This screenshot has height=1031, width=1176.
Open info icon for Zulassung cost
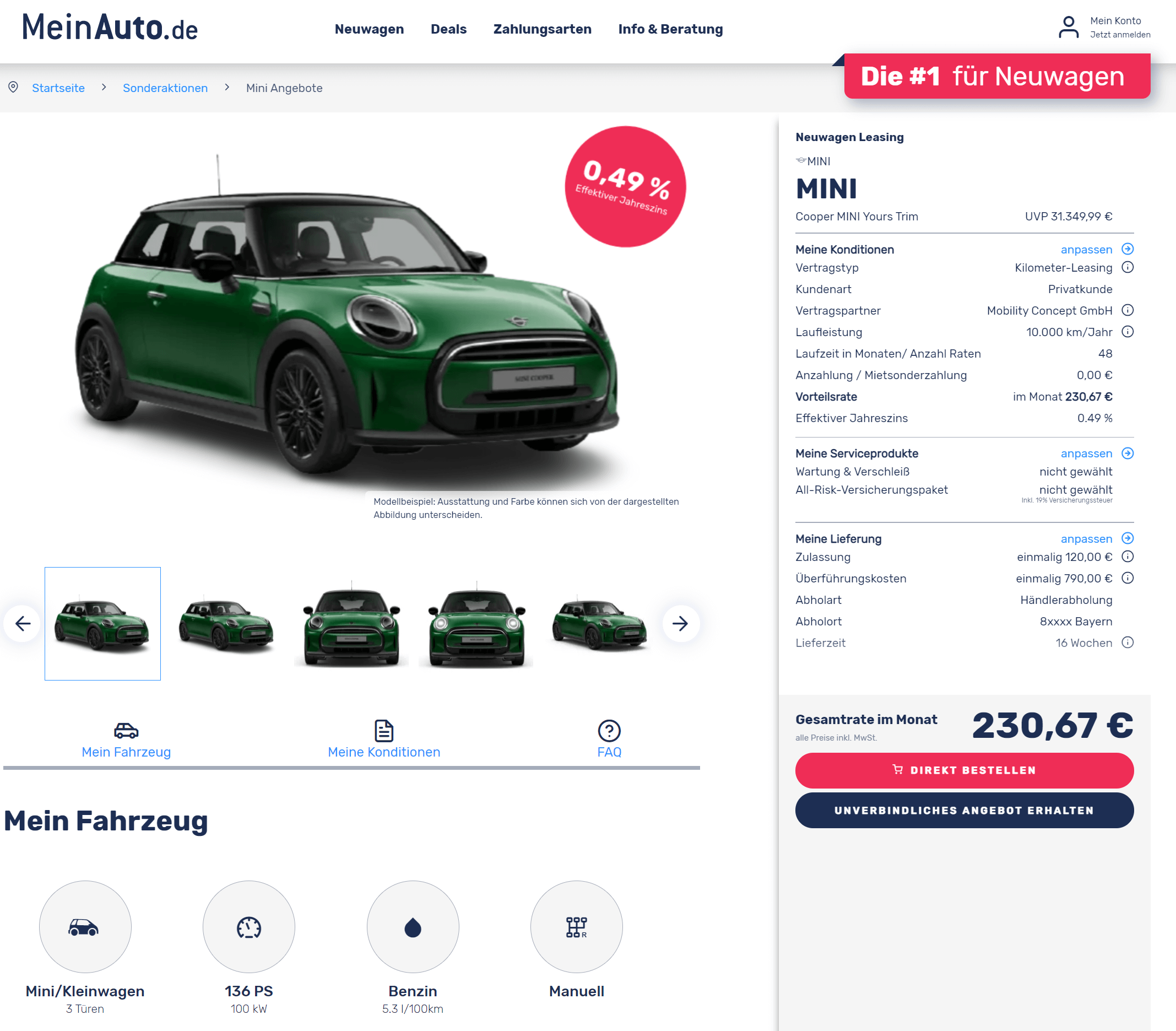coord(1127,557)
